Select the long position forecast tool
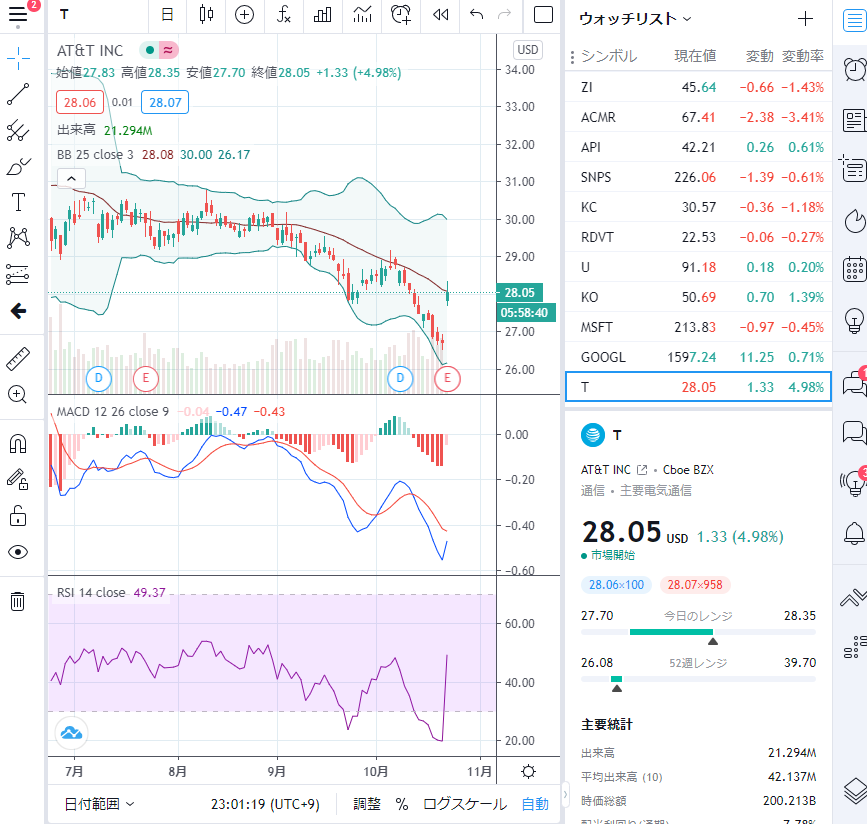 coord(18,274)
